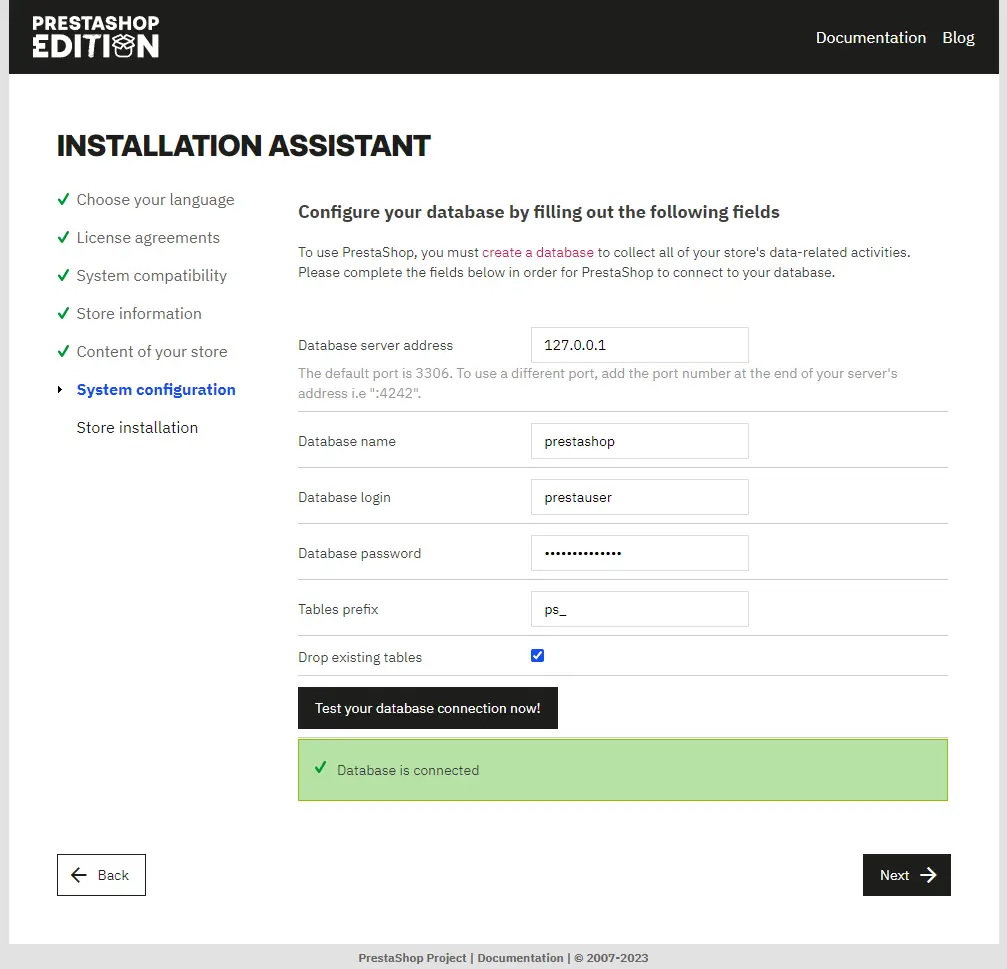Focus the Database server address field
1007x969 pixels.
click(x=640, y=345)
